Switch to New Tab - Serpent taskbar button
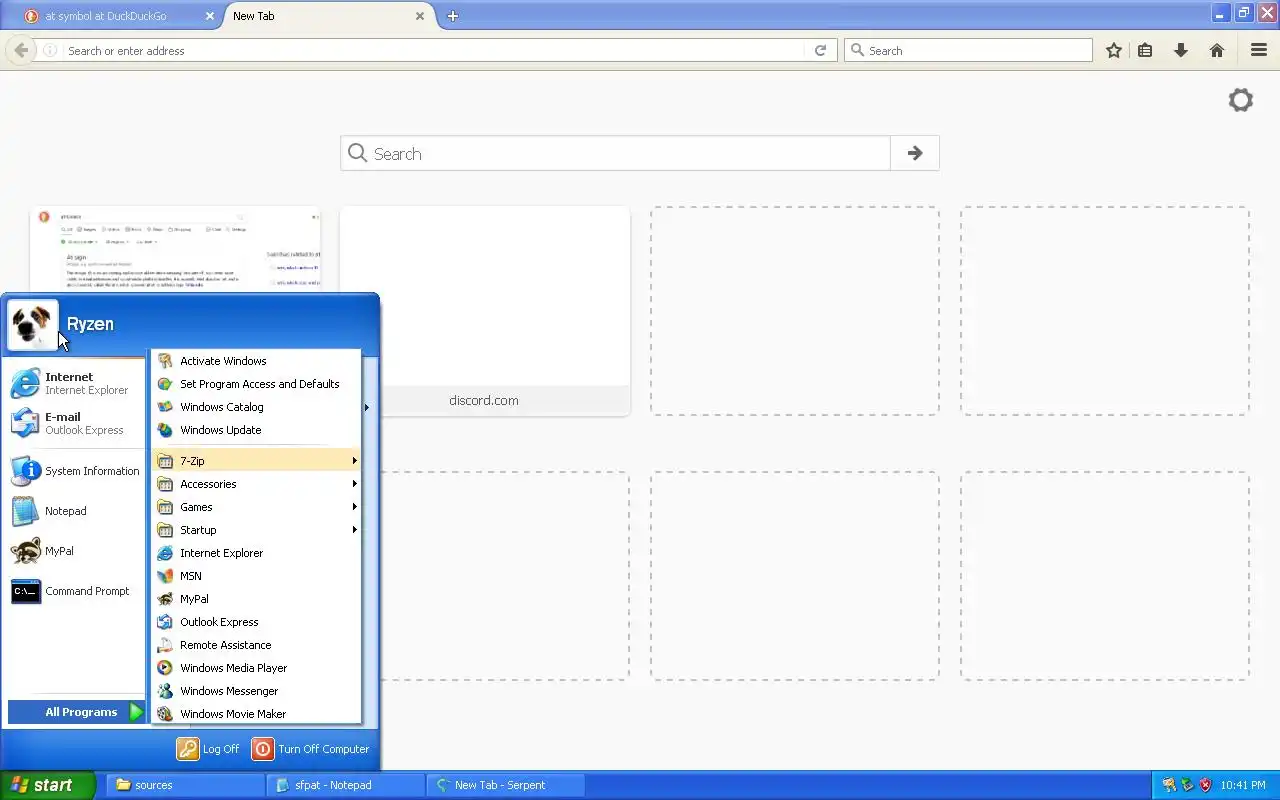Screen dimensions: 1280x800 point(505,785)
